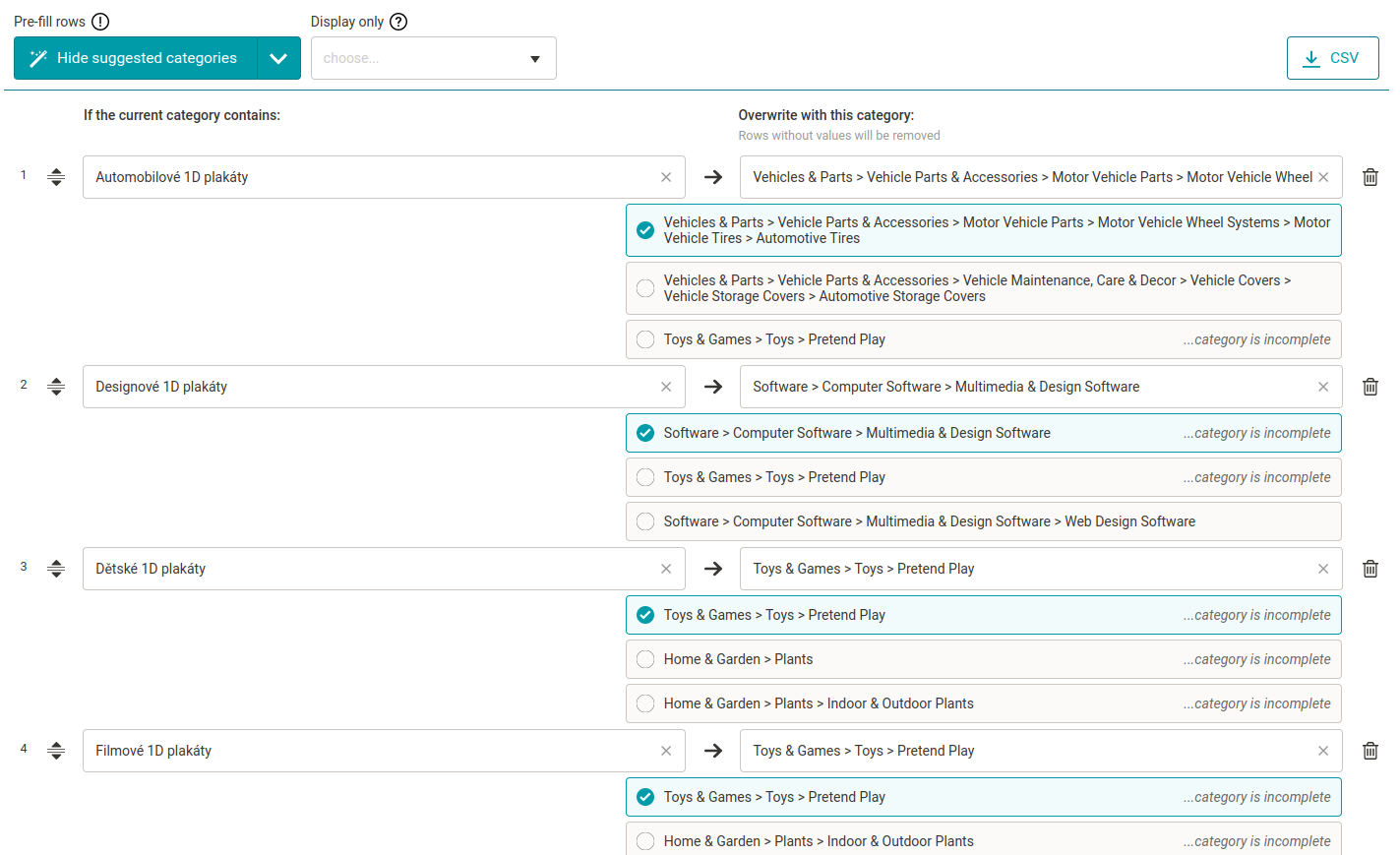Expand the Hide suggested categories chevron
The width and height of the screenshot is (1400, 855).
coord(278,58)
